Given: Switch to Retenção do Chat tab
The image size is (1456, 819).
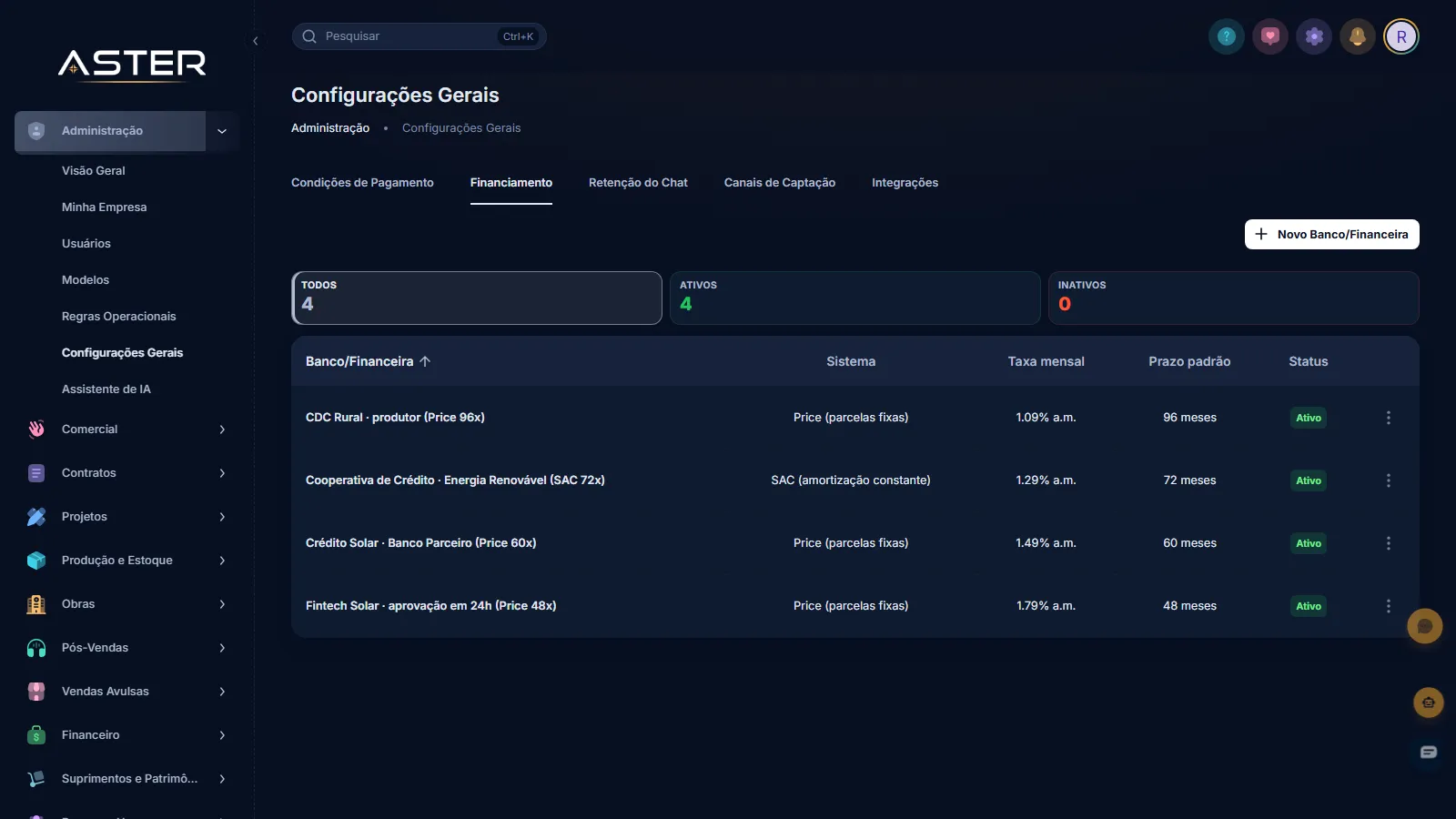Looking at the screenshot, I should click(x=638, y=183).
